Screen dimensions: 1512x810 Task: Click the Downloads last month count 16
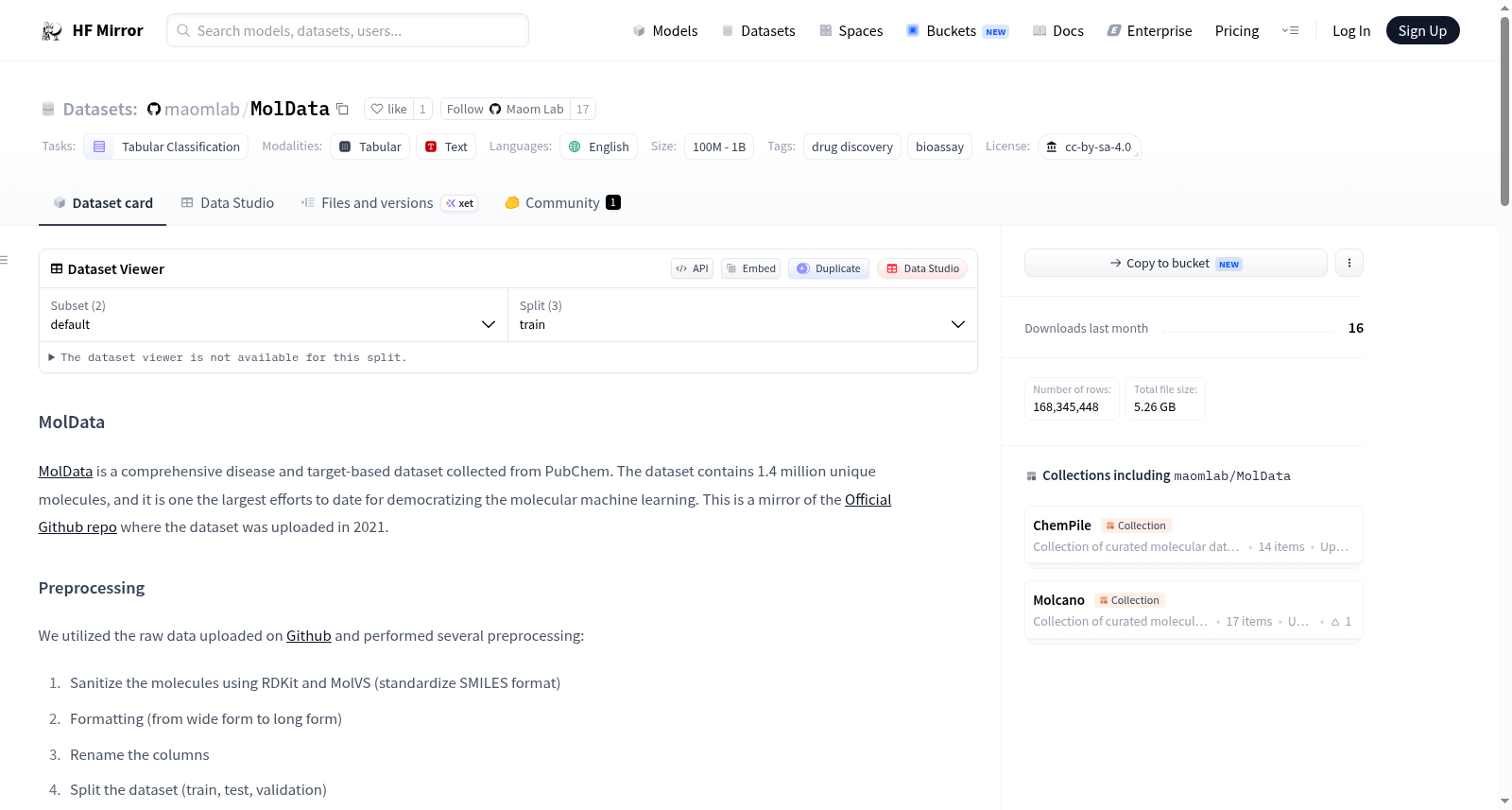click(x=1356, y=328)
